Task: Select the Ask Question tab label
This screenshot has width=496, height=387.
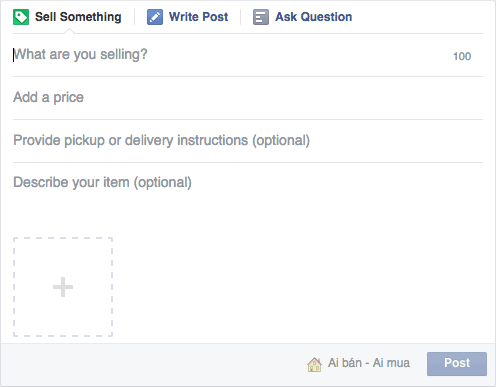Action: click(314, 17)
